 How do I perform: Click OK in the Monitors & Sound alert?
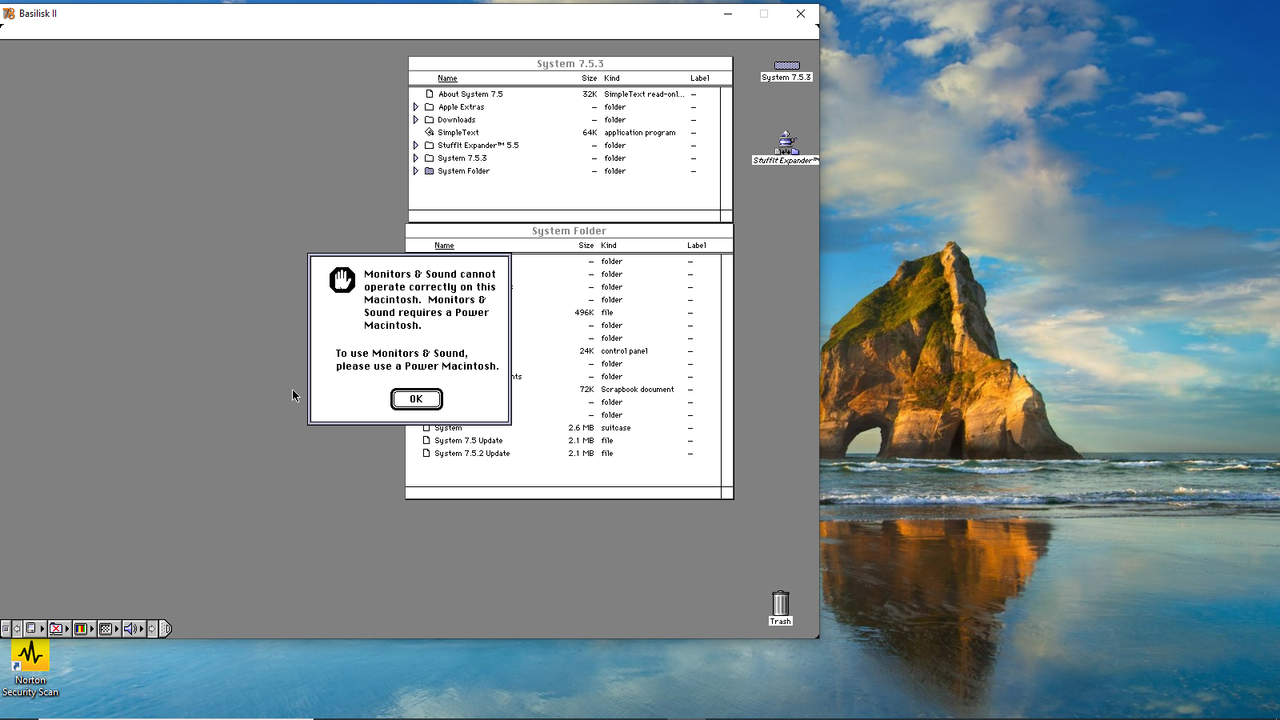(416, 399)
